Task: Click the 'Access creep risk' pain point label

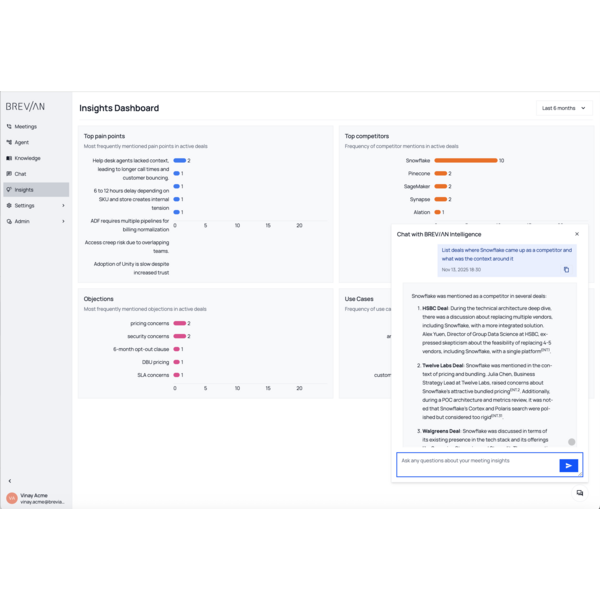Action: 127,247
